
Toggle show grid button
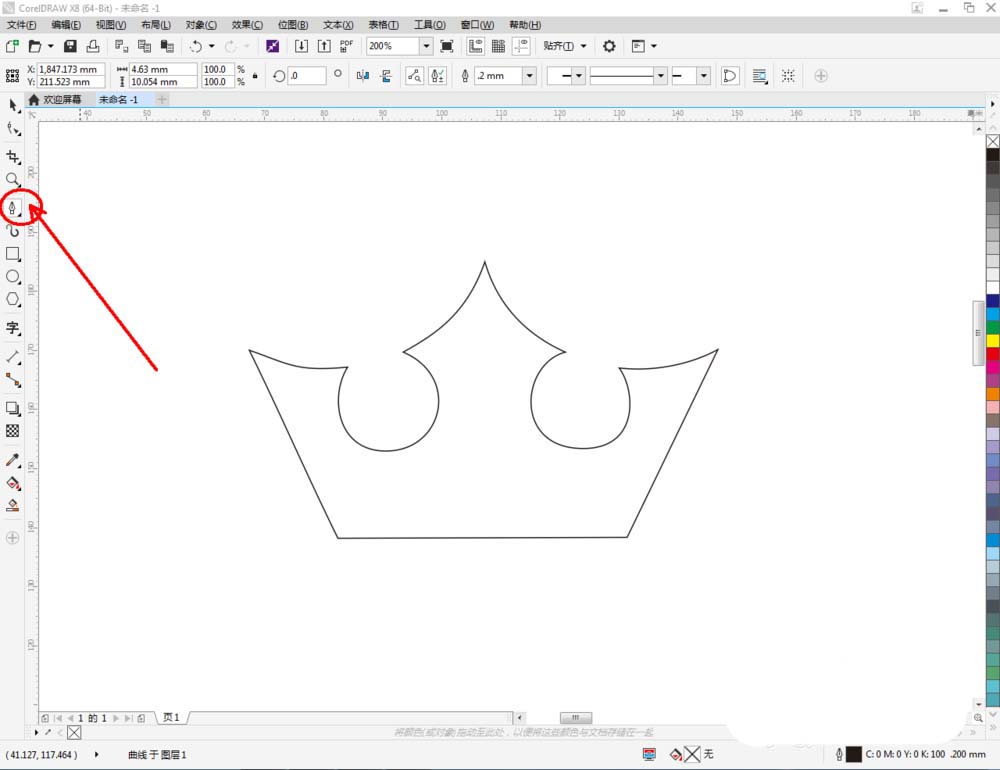(x=498, y=46)
